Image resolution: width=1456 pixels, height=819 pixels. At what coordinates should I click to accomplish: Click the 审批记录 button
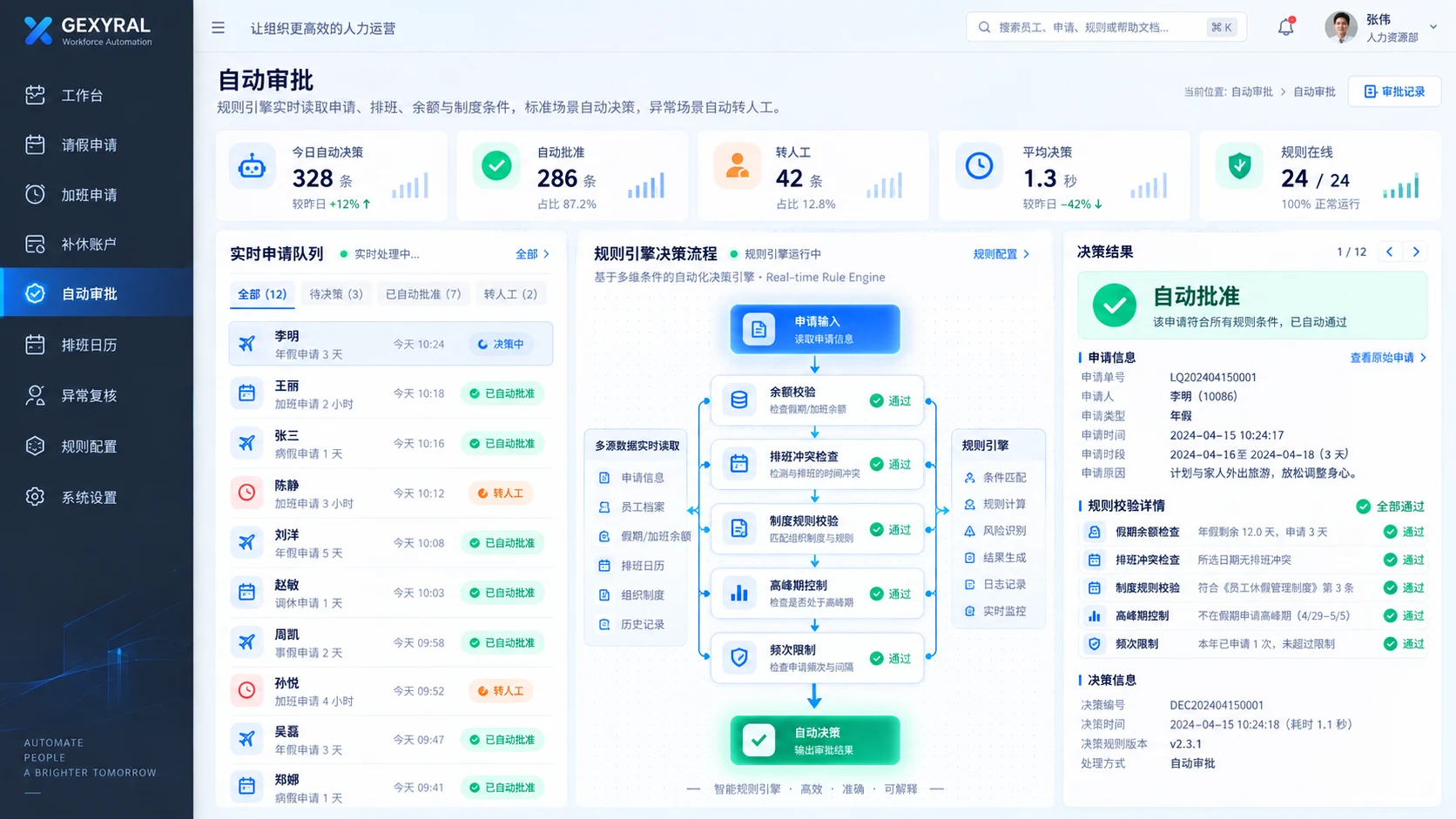pyautogui.click(x=1394, y=91)
